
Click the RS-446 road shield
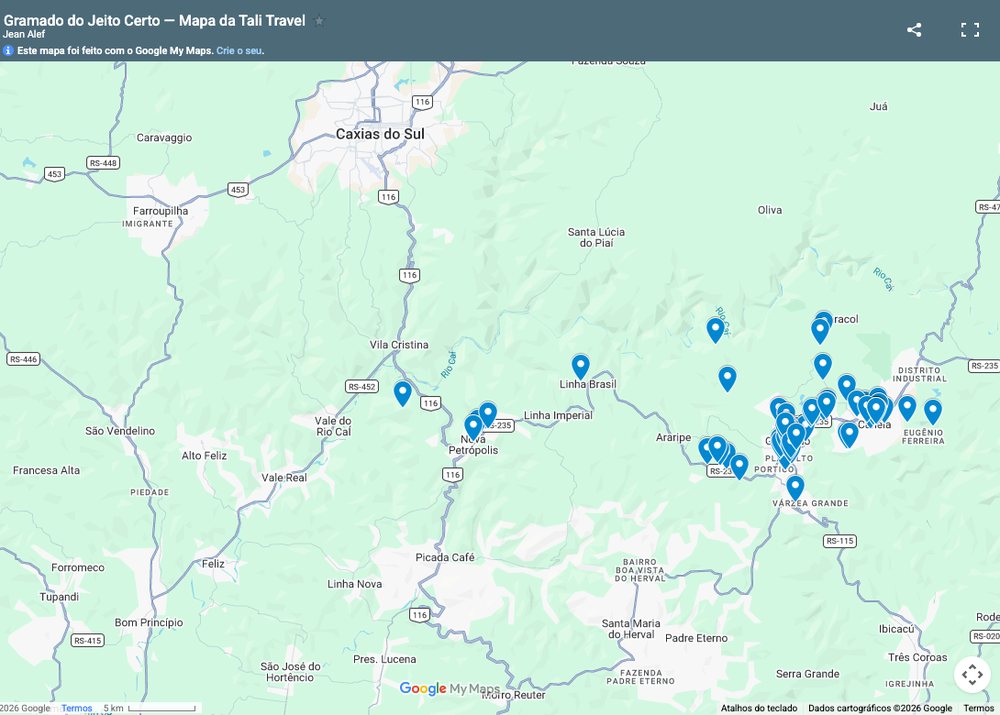click(x=23, y=359)
